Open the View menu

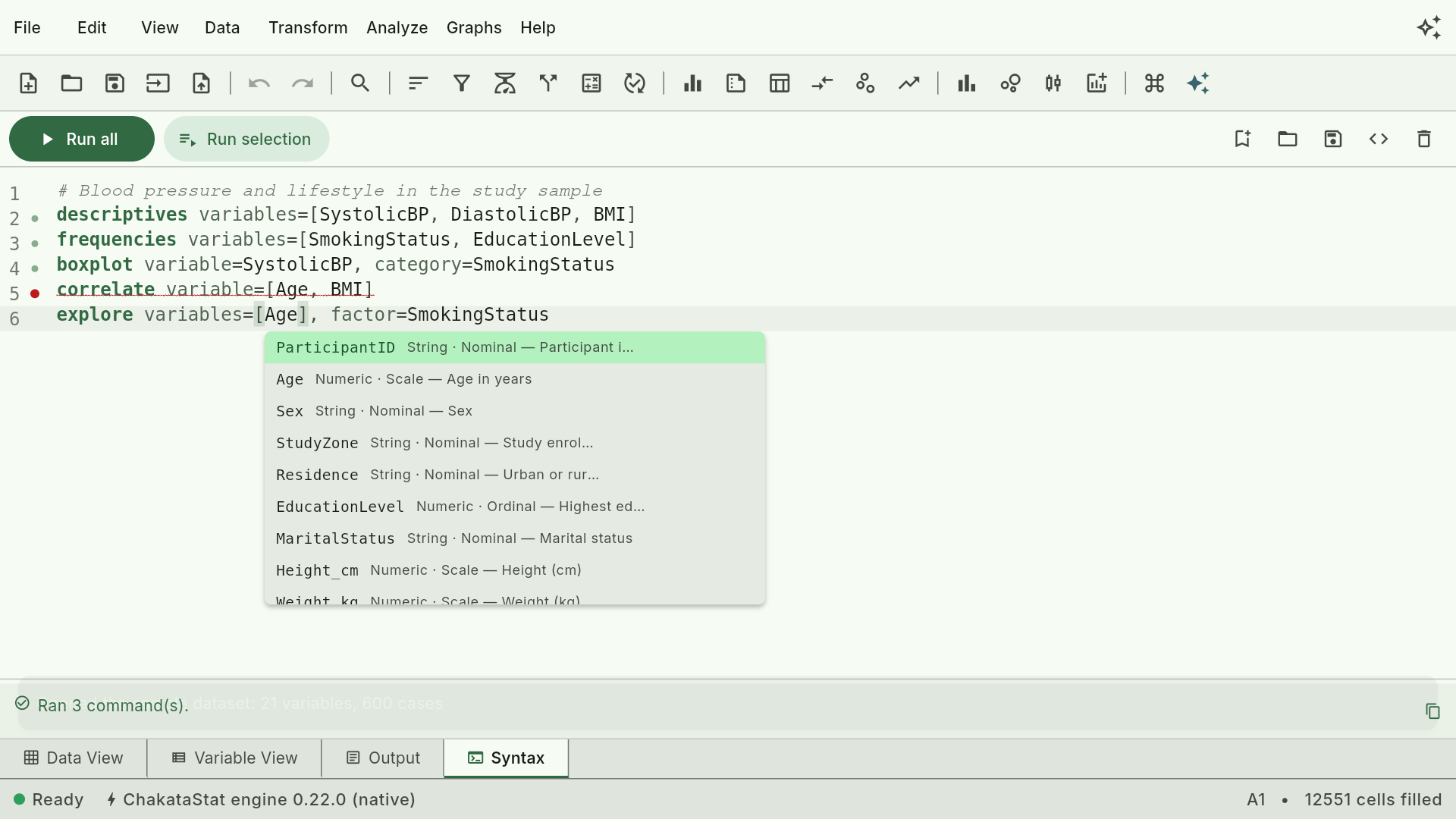(x=160, y=28)
